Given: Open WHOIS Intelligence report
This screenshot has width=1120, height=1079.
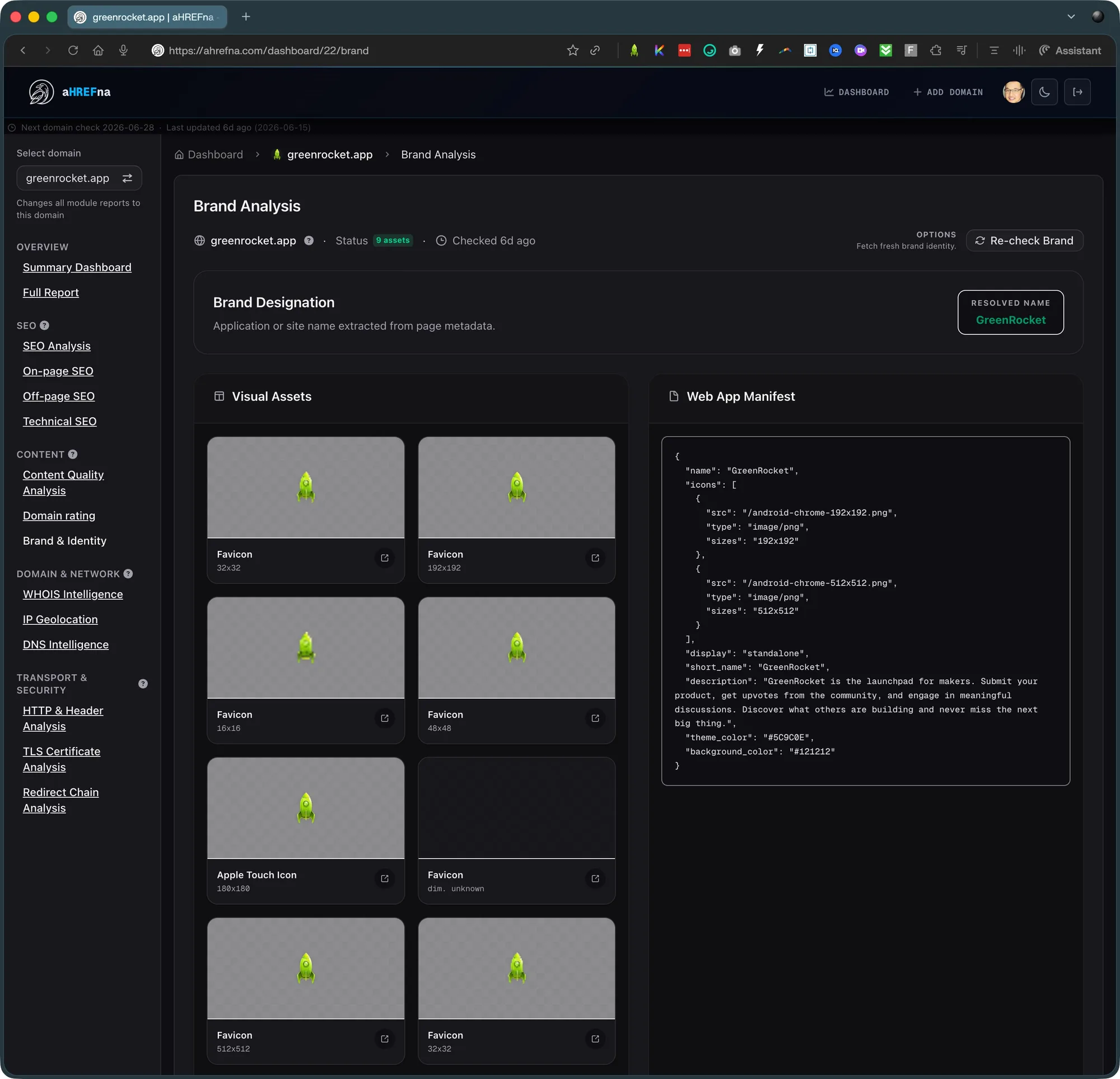Looking at the screenshot, I should 73,595.
